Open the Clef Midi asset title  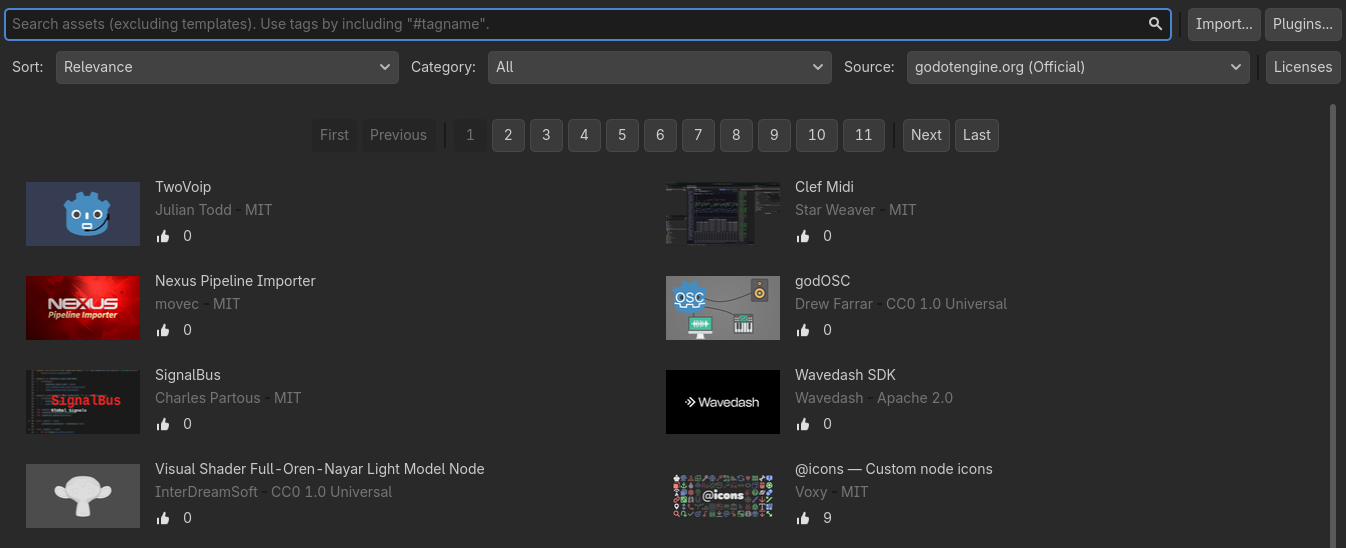click(824, 187)
